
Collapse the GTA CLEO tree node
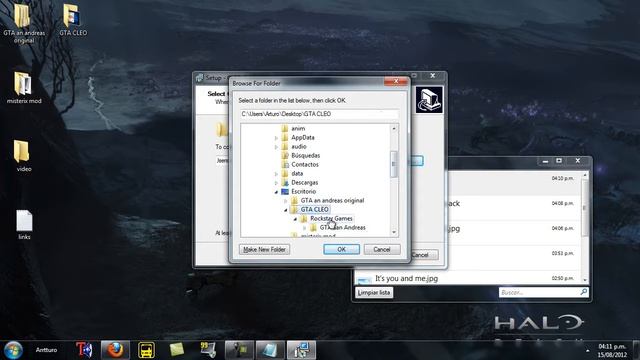click(x=286, y=210)
